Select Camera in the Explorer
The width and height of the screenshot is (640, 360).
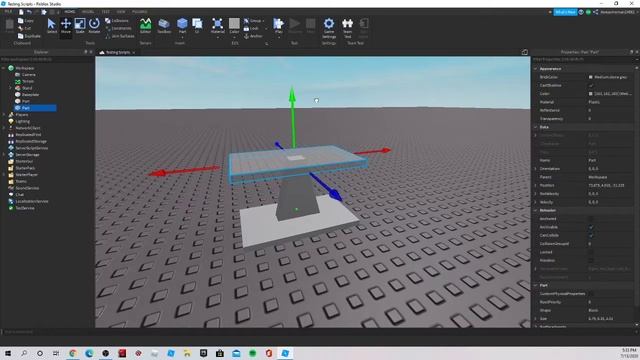point(29,75)
